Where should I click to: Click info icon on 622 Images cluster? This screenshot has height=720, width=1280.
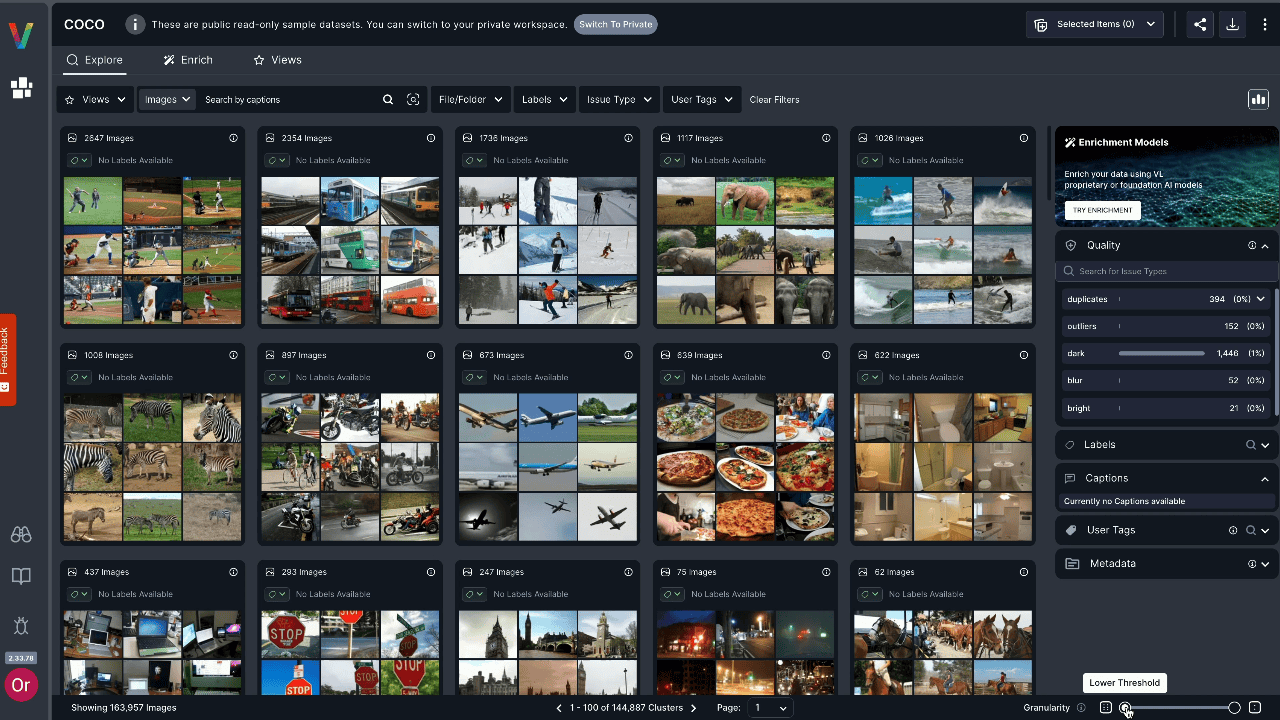(x=1025, y=355)
